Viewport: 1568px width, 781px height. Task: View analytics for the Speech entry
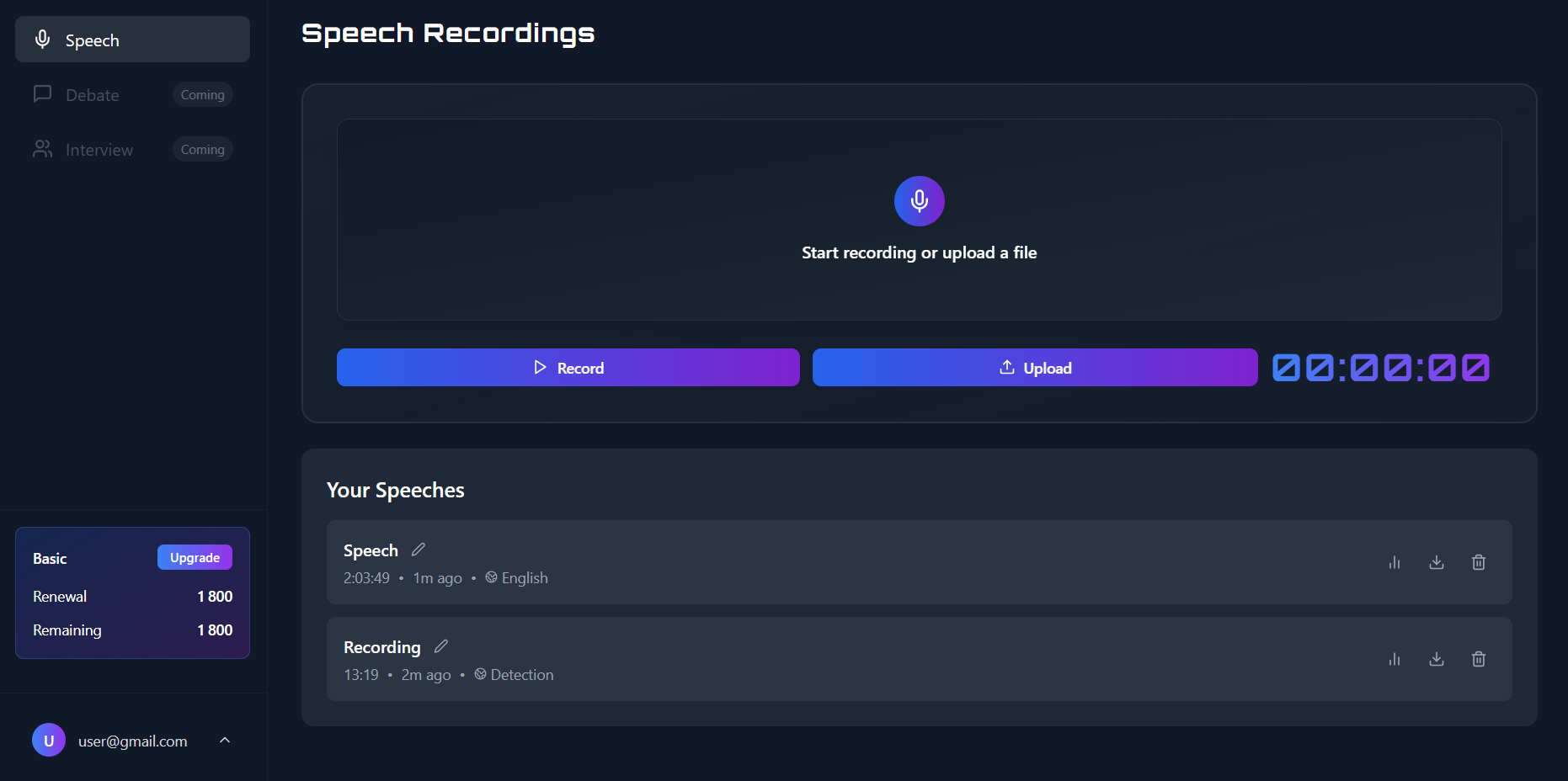pyautogui.click(x=1395, y=562)
